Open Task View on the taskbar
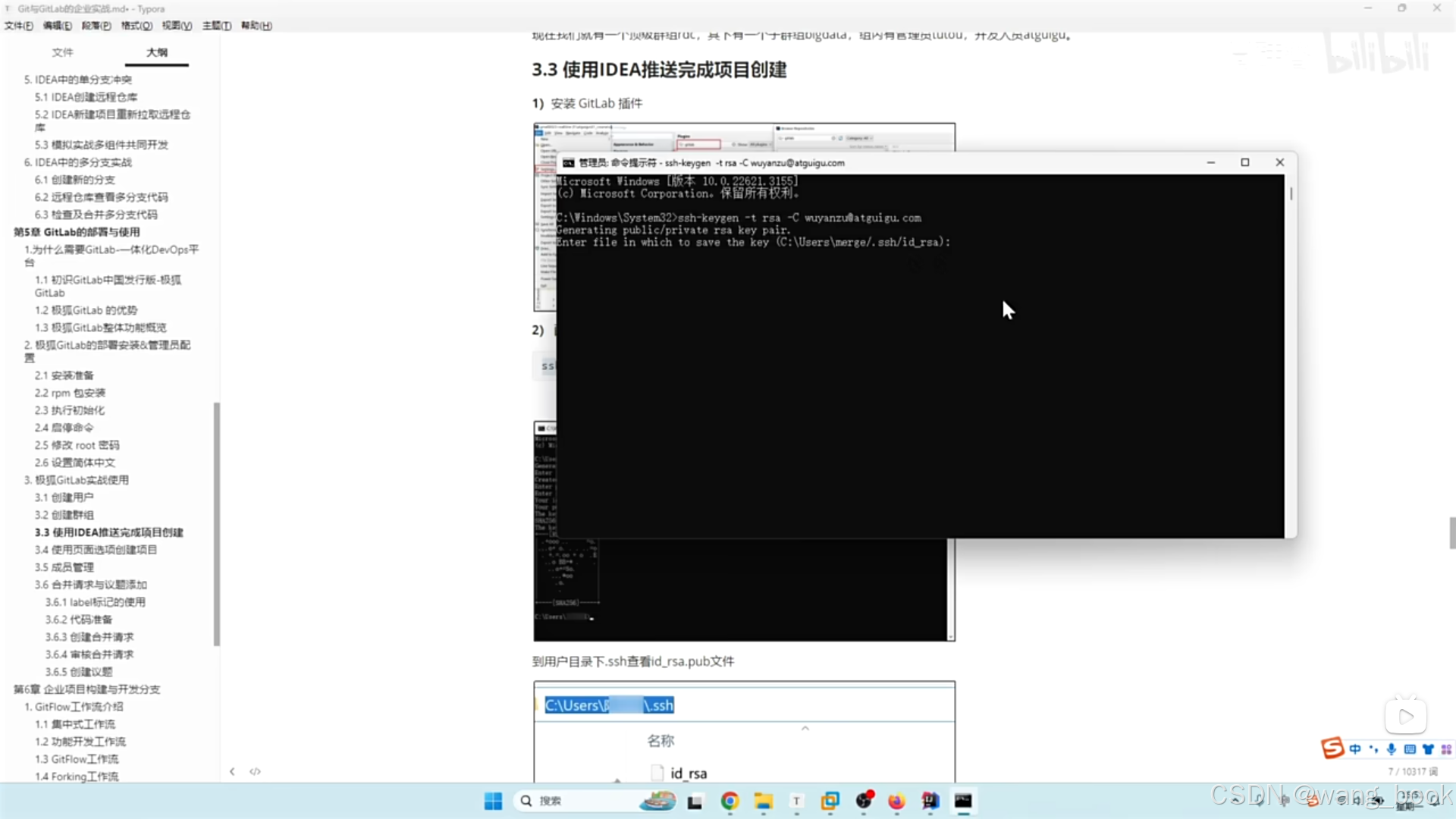Viewport: 1456px width, 819px height. [x=695, y=802]
